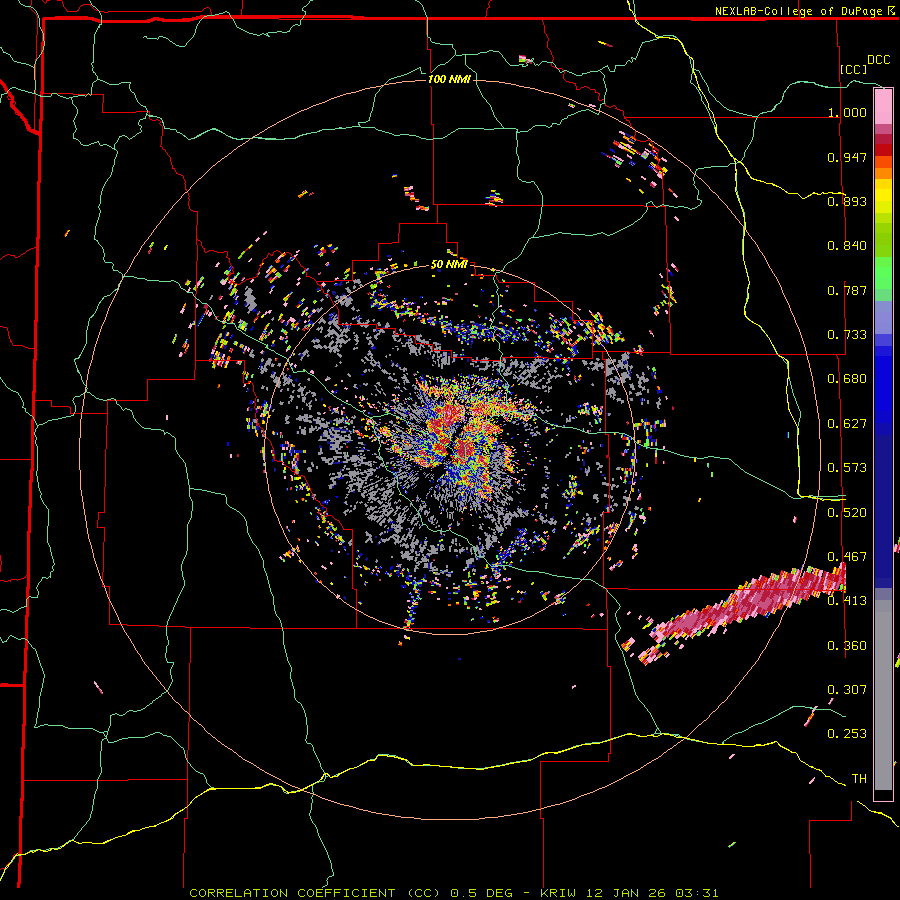This screenshot has height=900, width=900.
Task: Select the 0.467 scale value
Action: click(847, 557)
